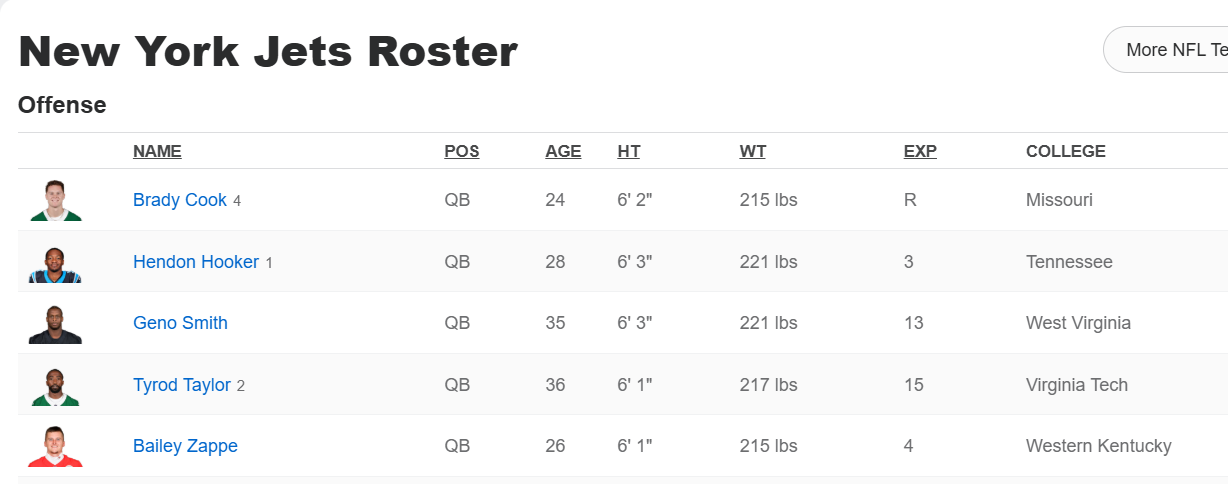1228x484 pixels.
Task: Click the Offense section heading
Action: coord(62,105)
